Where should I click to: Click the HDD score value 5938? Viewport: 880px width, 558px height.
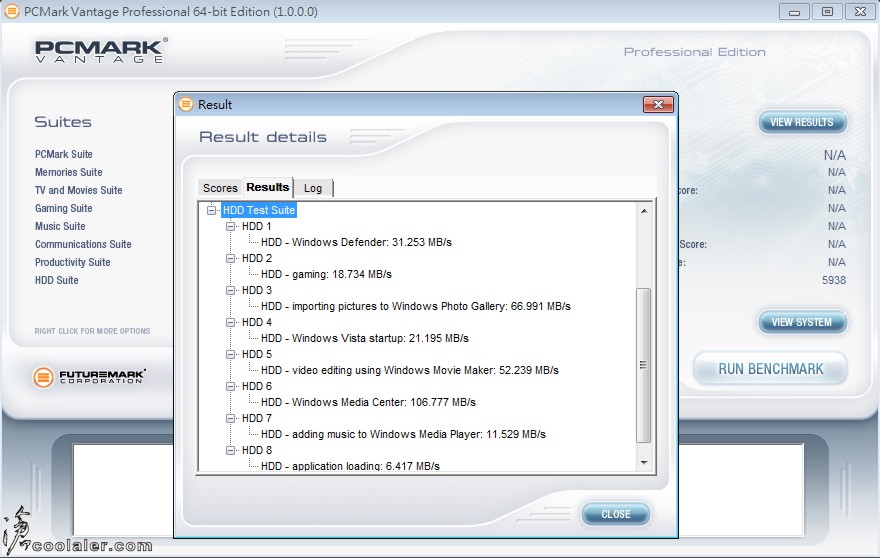834,280
